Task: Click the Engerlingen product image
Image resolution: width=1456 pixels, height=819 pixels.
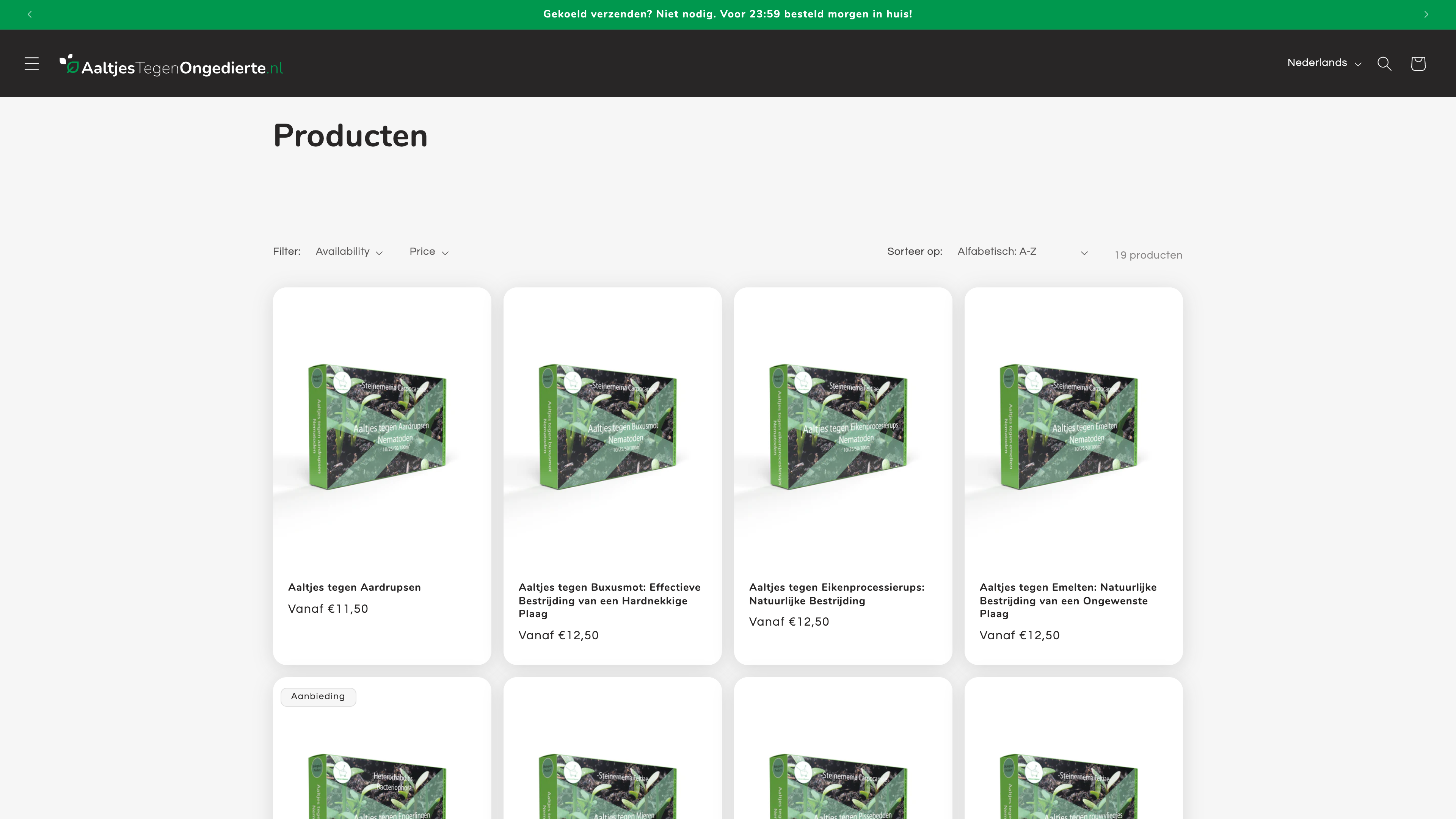Action: coord(377,789)
